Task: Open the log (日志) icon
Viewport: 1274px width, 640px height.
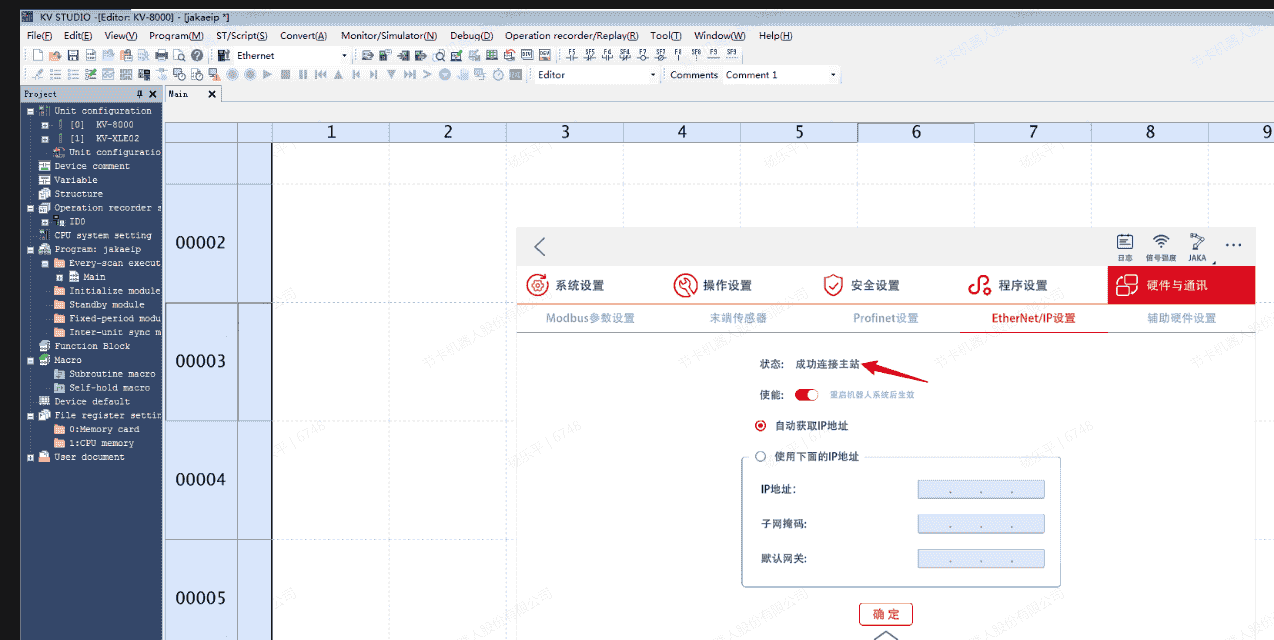Action: (1125, 246)
